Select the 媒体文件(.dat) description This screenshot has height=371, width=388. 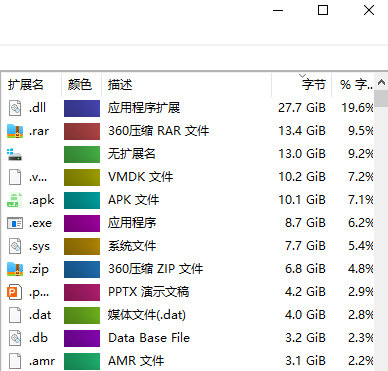147,315
